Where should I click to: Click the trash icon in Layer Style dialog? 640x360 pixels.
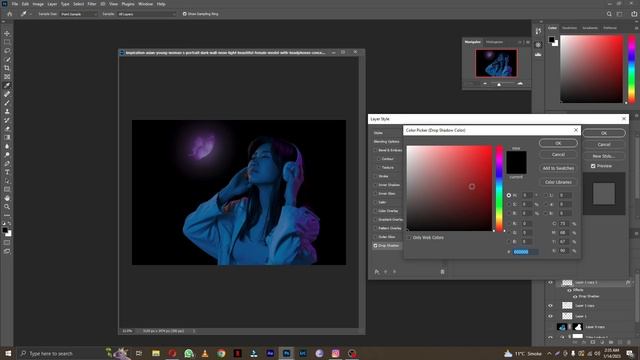442,272
